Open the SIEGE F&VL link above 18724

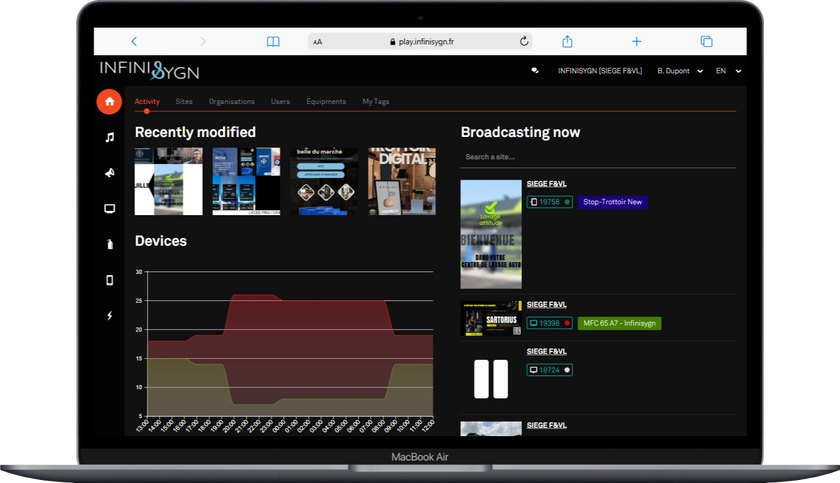tap(546, 351)
